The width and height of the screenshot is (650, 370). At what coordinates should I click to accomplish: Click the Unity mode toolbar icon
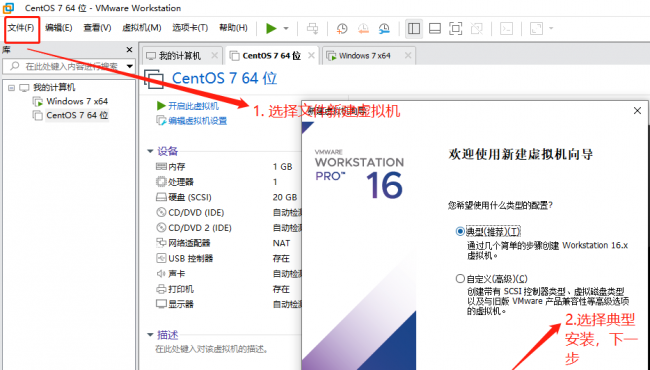(477, 28)
